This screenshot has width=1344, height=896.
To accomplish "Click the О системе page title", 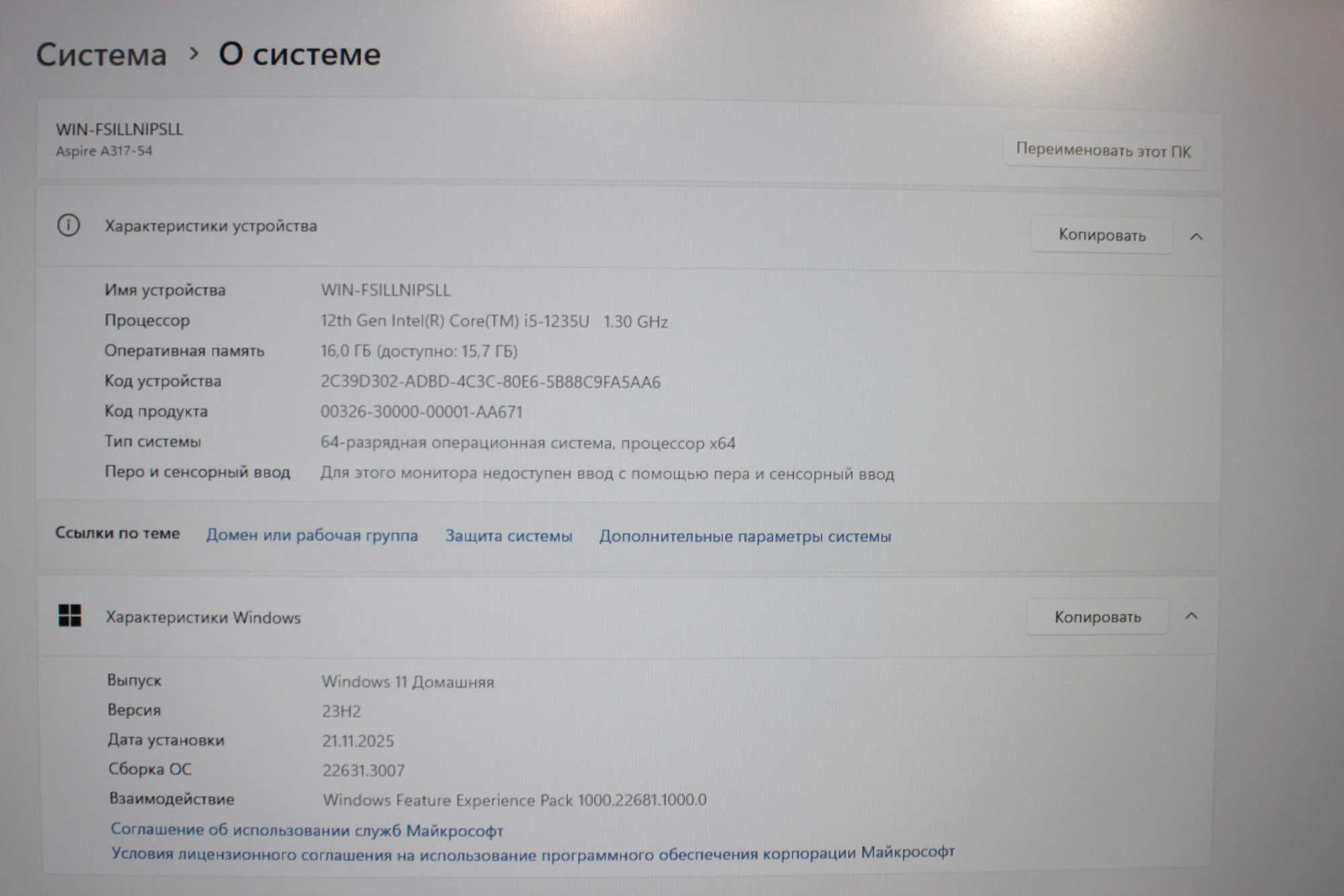I will point(300,54).
